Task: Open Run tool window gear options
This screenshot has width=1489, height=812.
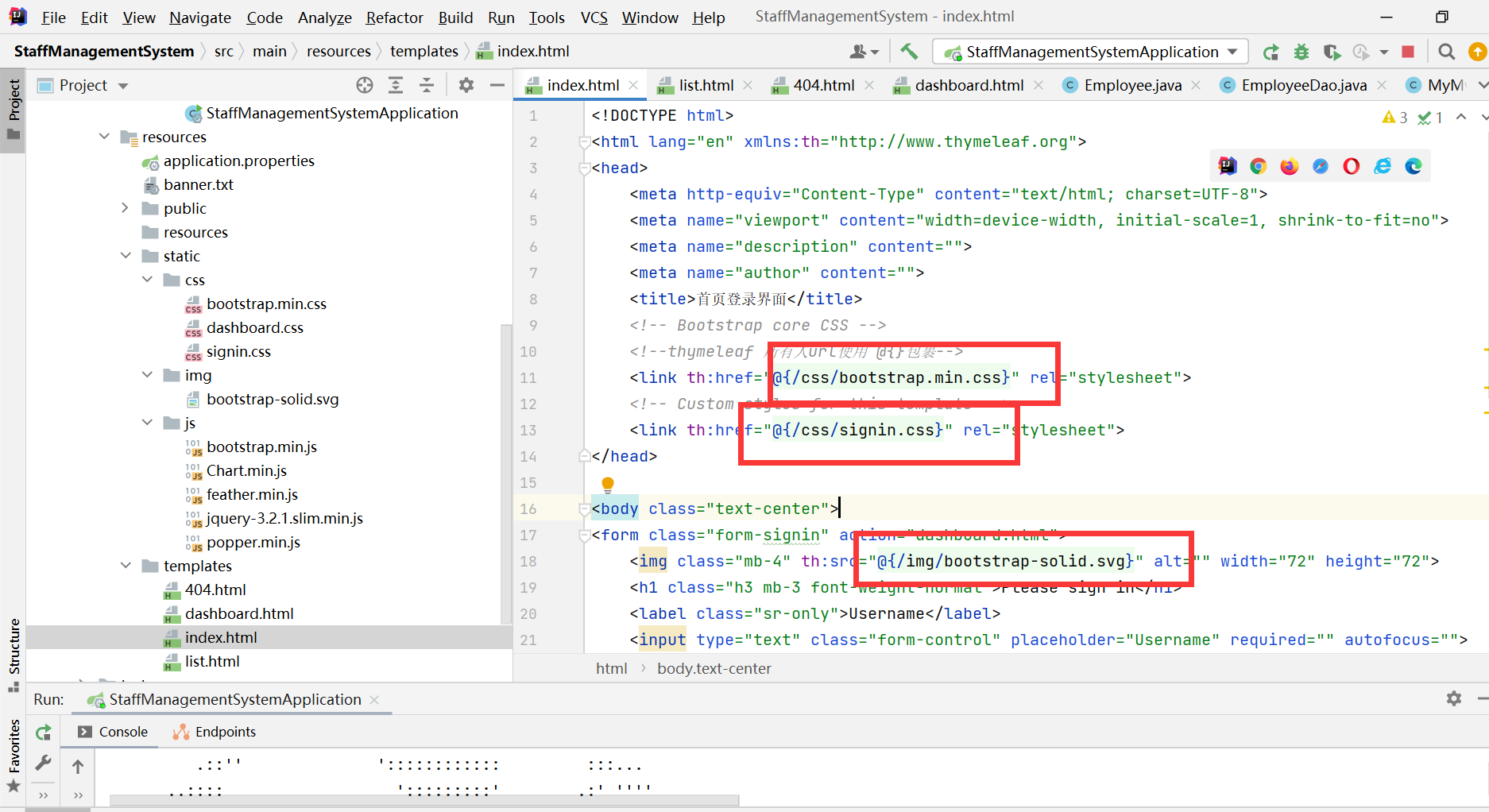Action: click(1454, 698)
